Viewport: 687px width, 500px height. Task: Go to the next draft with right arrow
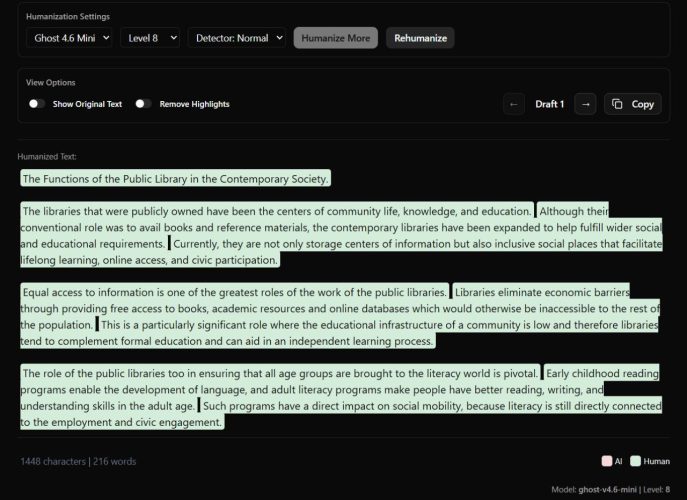(x=586, y=104)
